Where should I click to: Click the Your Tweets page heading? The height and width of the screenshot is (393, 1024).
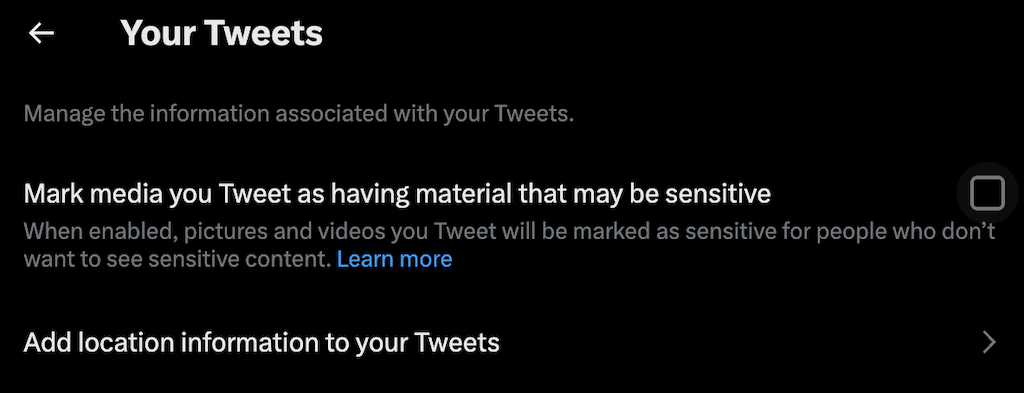coord(221,33)
